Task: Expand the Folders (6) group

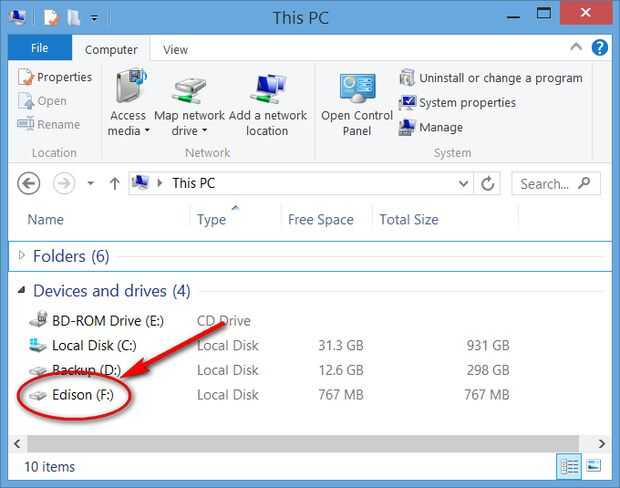Action: (21, 257)
